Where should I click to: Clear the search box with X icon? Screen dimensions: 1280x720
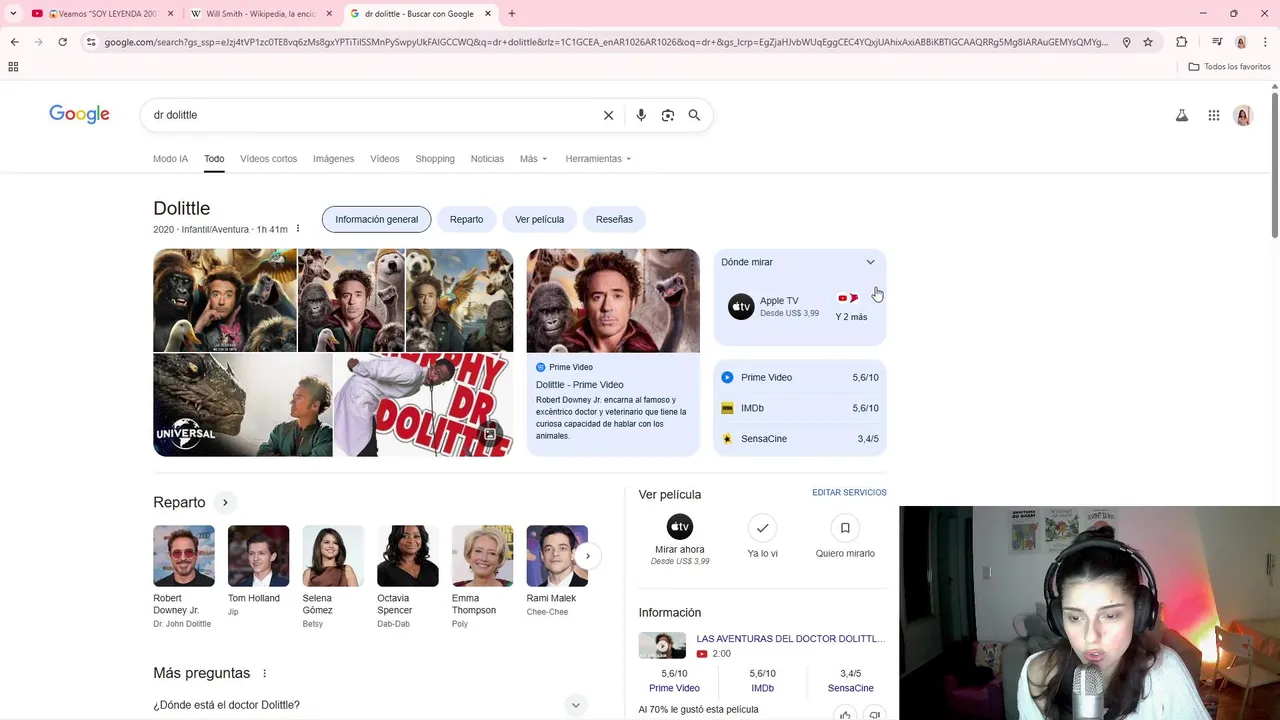coord(608,115)
